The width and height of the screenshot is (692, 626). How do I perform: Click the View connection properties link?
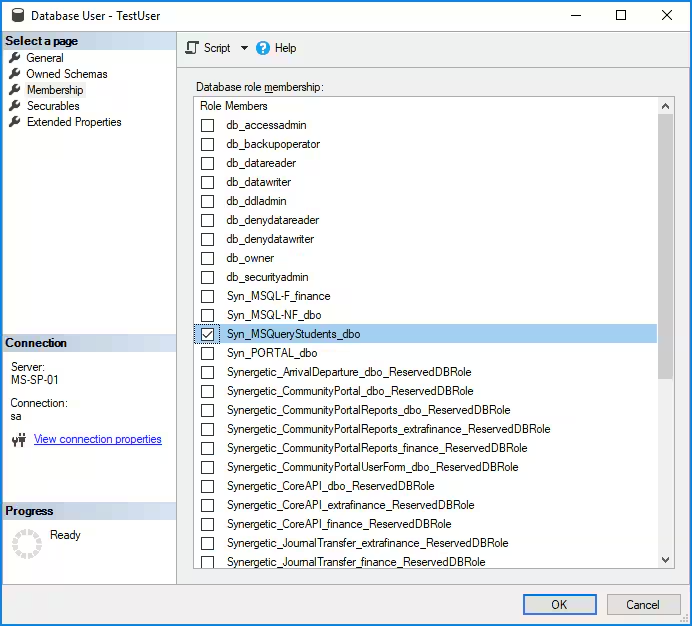(98, 439)
